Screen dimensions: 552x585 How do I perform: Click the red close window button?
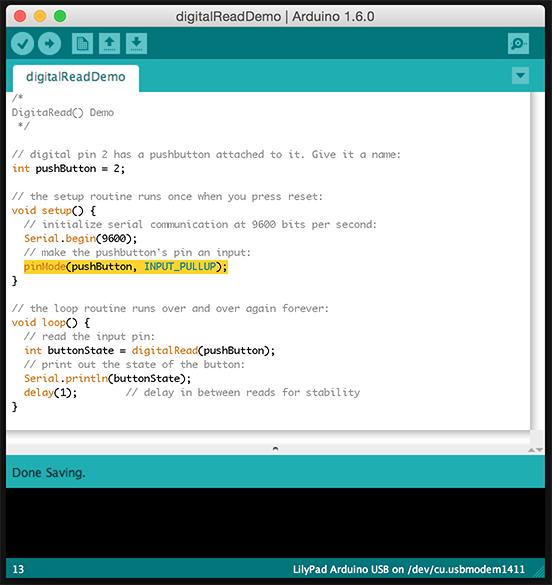(20, 16)
